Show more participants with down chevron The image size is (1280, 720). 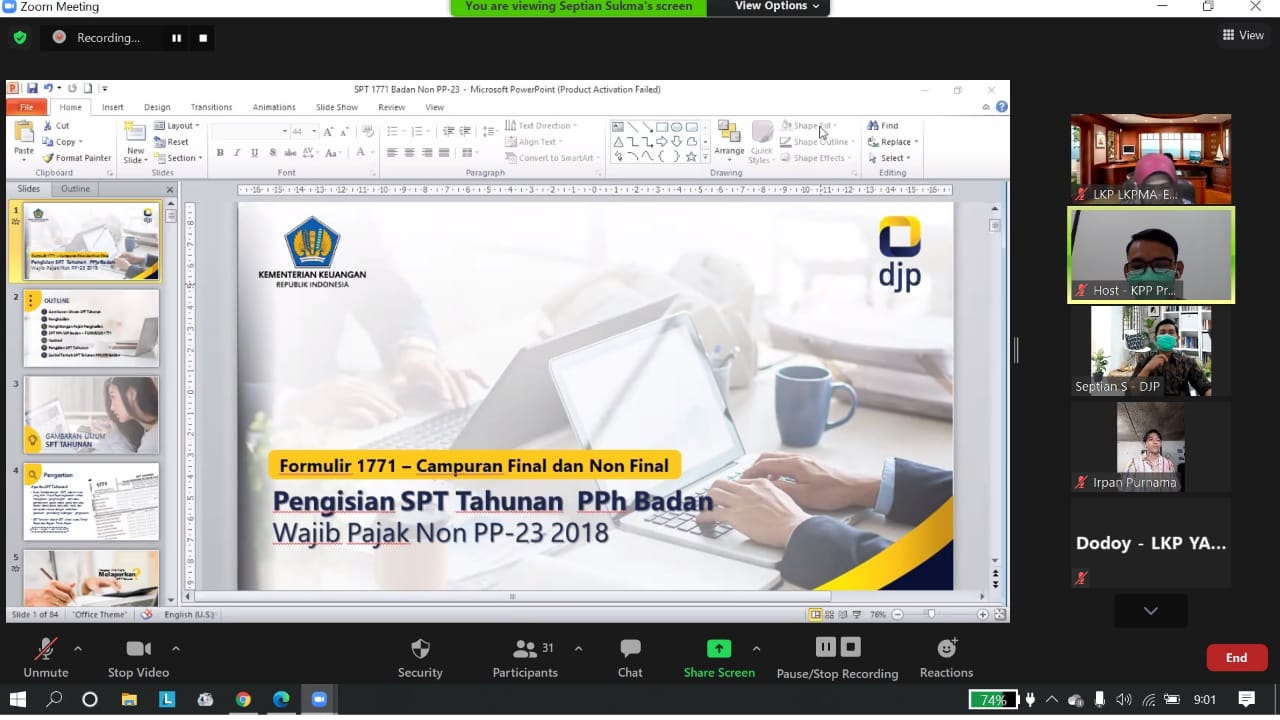[x=1150, y=611]
